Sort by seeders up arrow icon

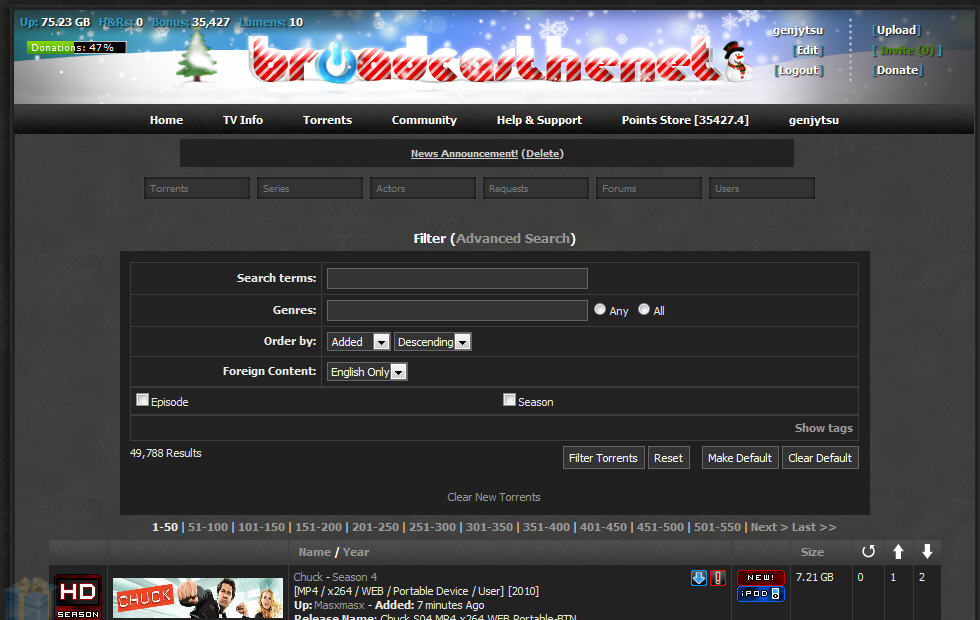pyautogui.click(x=898, y=551)
